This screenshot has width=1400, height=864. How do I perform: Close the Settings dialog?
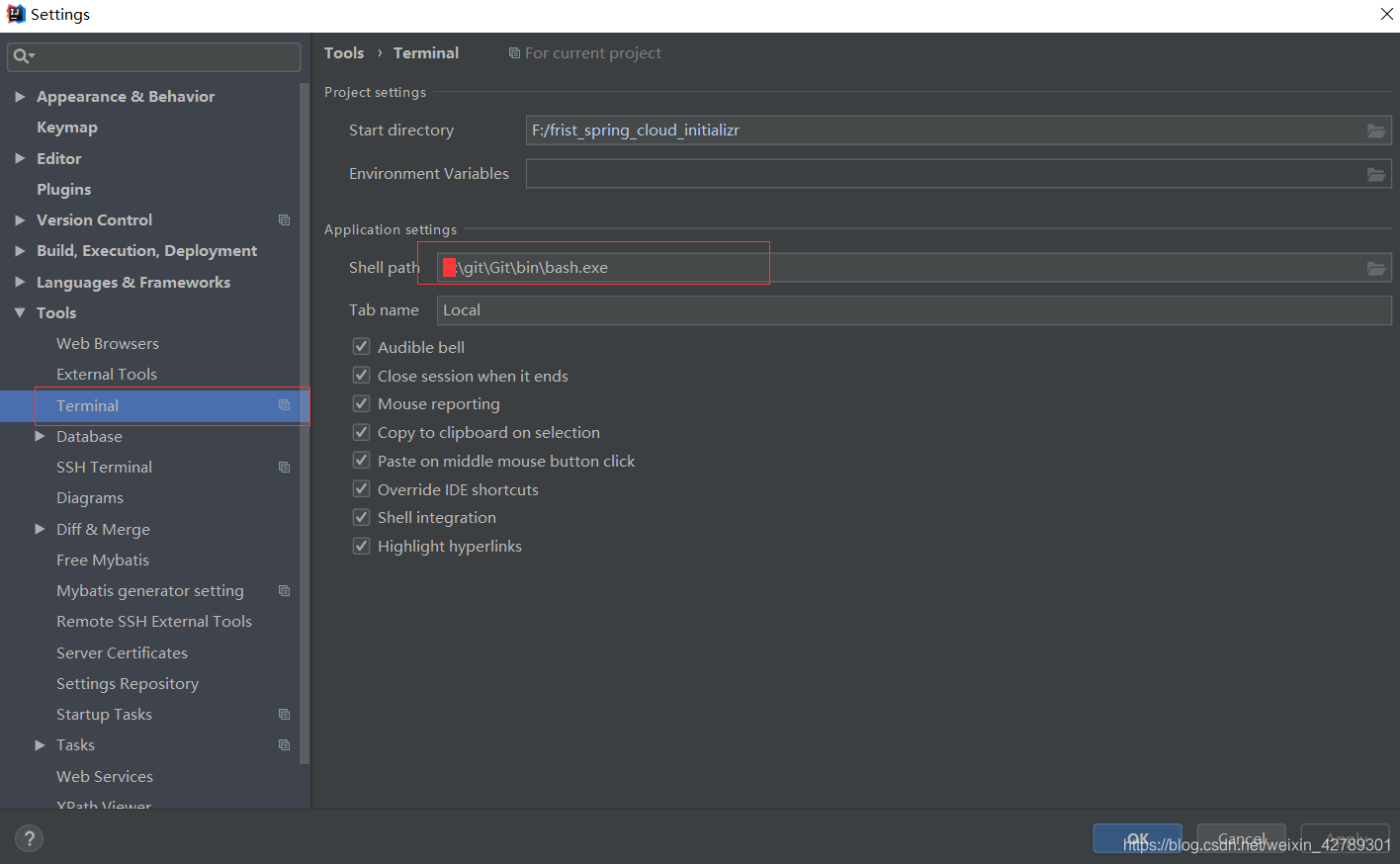point(1387,14)
